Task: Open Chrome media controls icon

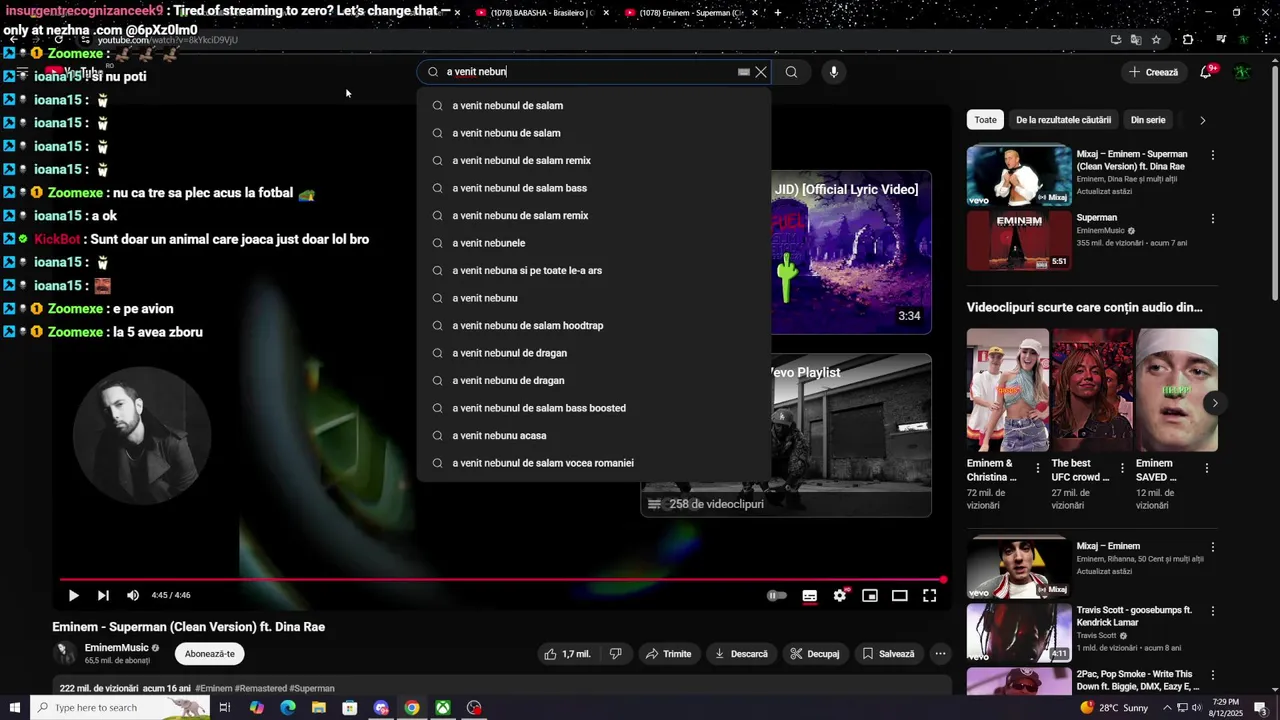Action: 1221,40
